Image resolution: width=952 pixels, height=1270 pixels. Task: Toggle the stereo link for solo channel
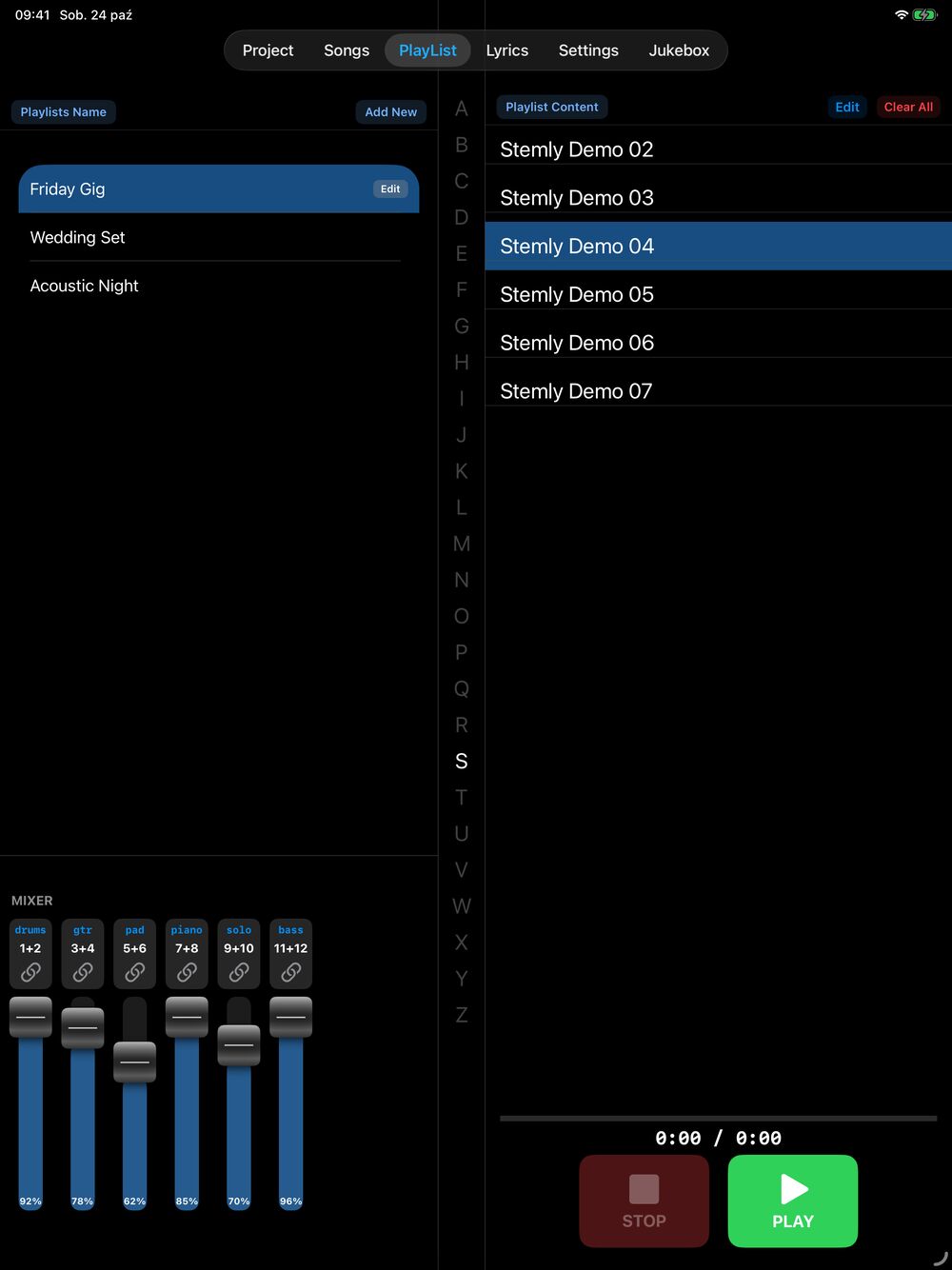pyautogui.click(x=239, y=972)
